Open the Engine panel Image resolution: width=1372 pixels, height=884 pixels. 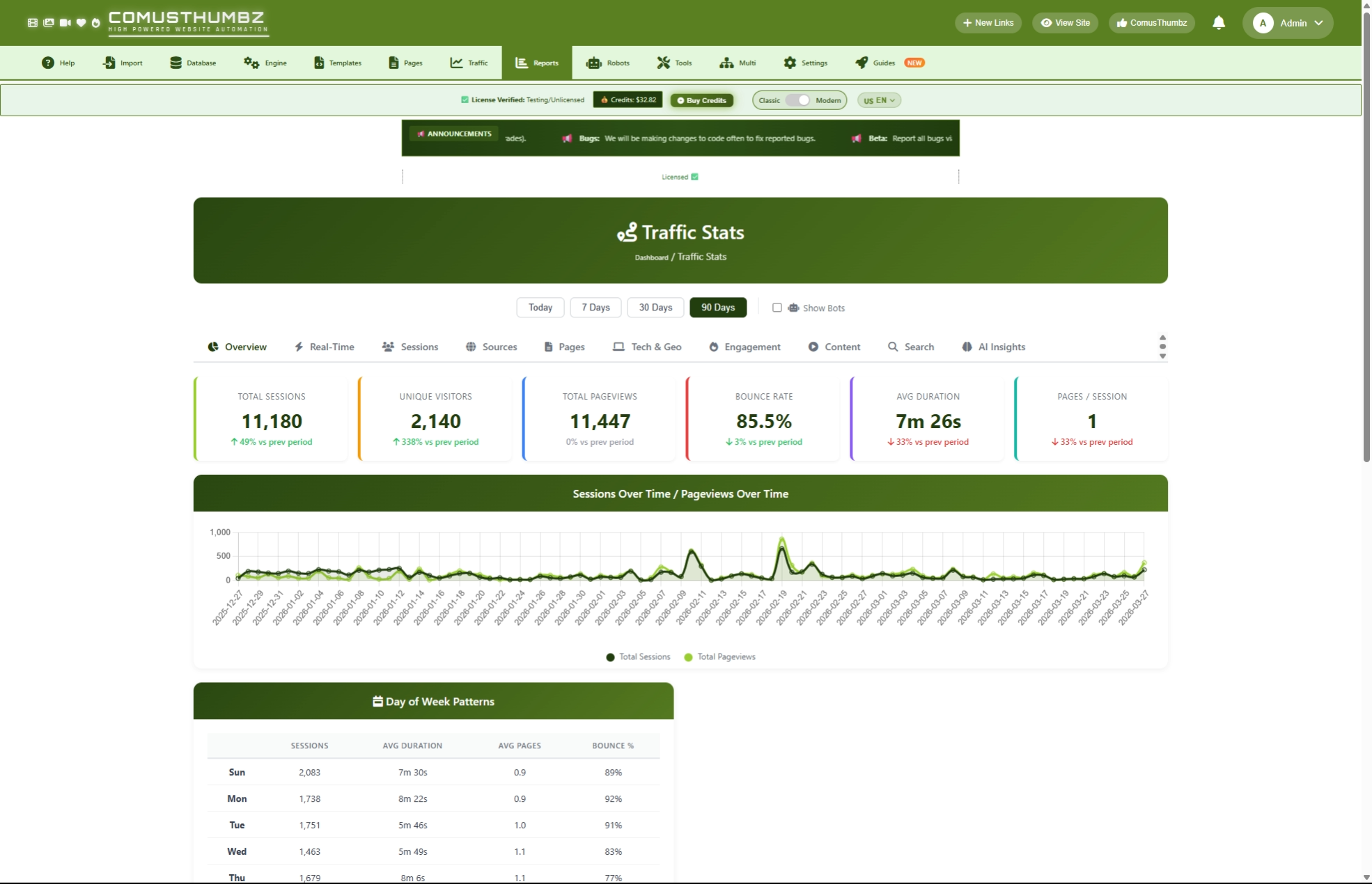(x=265, y=63)
